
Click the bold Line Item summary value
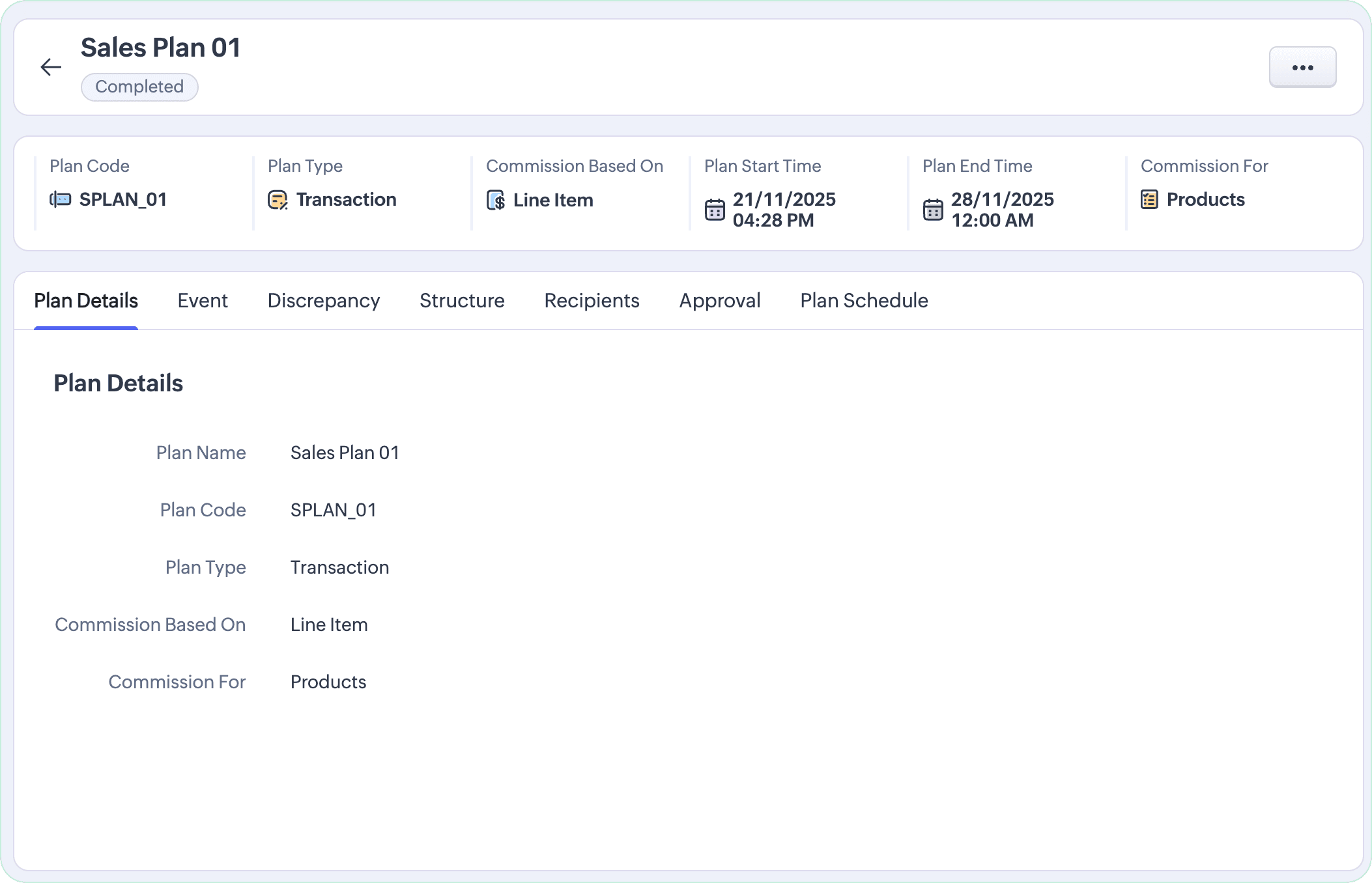(x=553, y=200)
